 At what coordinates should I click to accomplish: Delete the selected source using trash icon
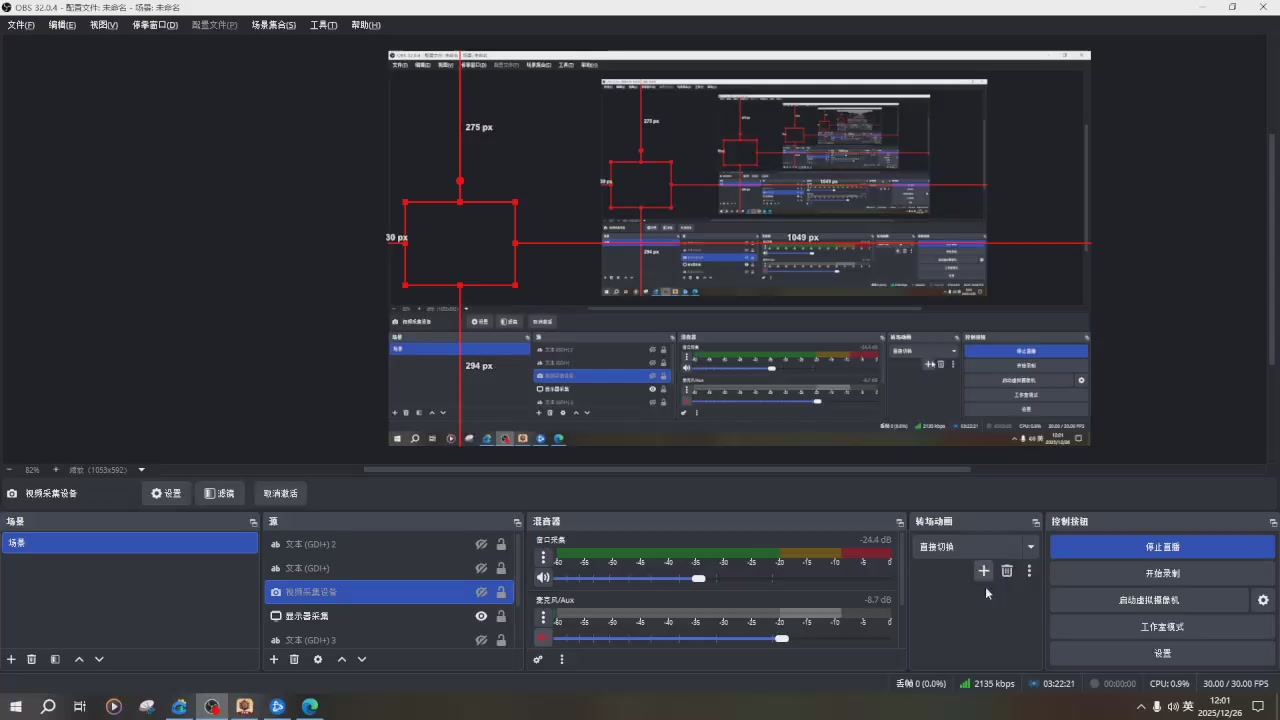point(294,660)
